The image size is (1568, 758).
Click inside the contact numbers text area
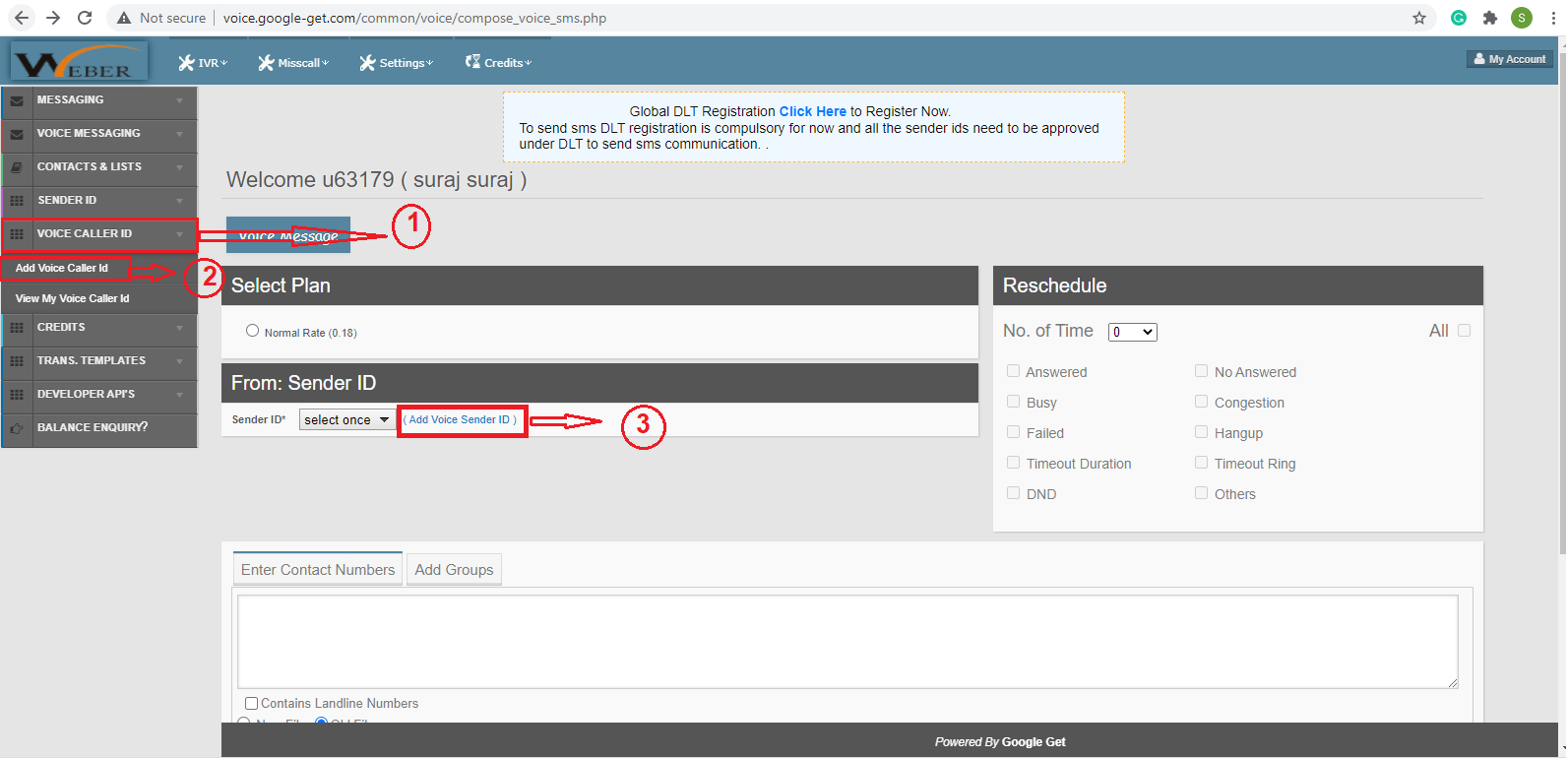tap(847, 641)
